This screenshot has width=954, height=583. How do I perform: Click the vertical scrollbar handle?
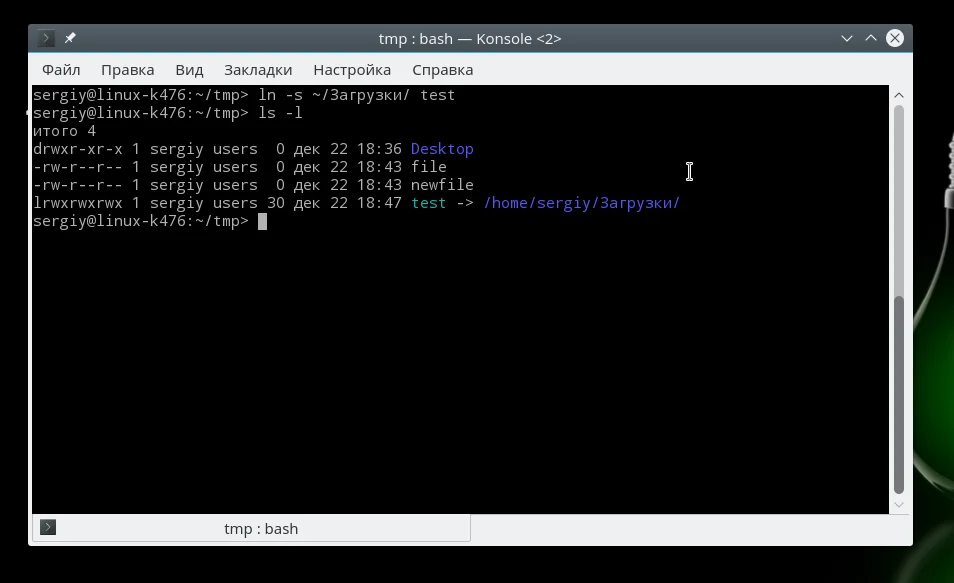click(899, 394)
